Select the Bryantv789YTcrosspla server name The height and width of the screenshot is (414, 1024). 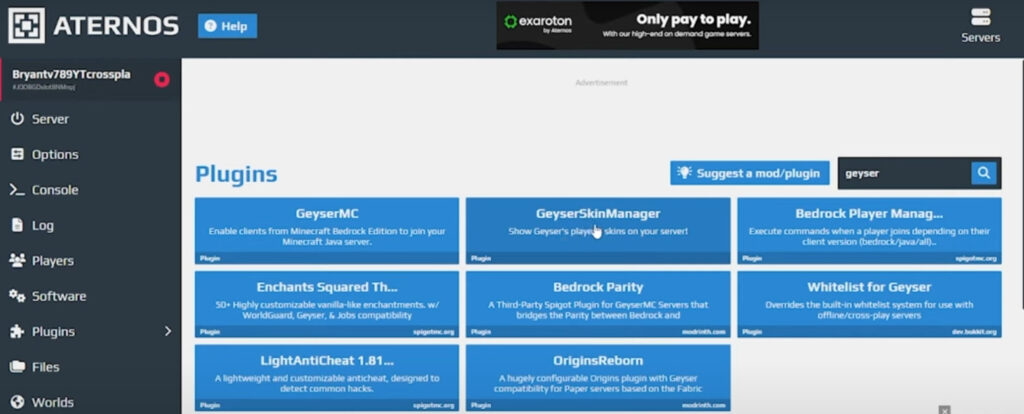(71, 74)
